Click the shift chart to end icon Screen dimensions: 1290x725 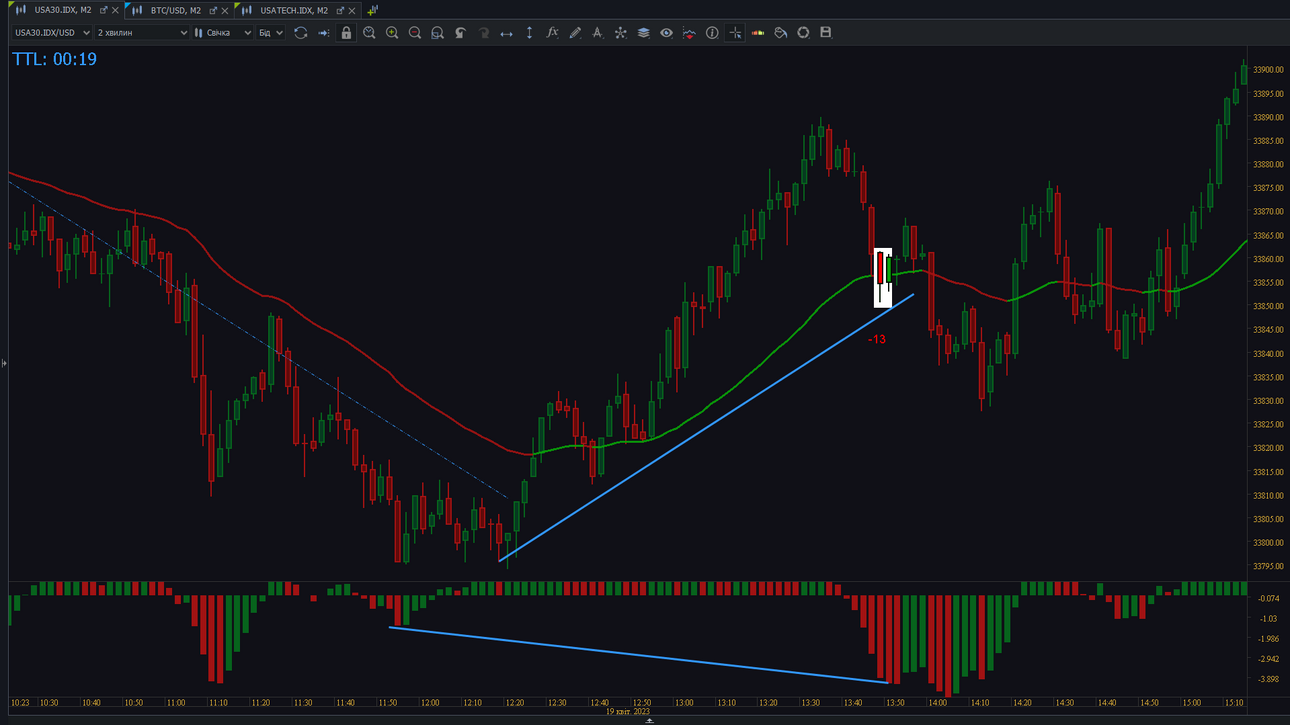pos(323,33)
